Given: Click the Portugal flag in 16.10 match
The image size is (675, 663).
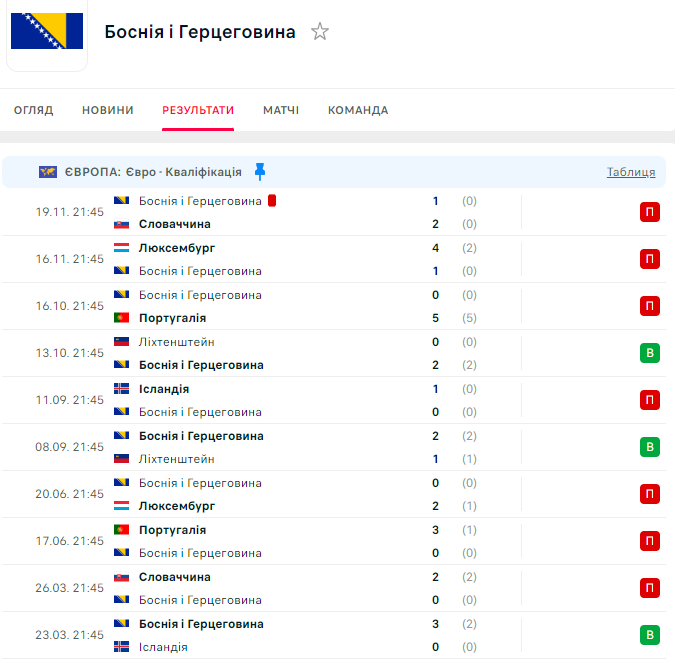Looking at the screenshot, I should point(122,318).
